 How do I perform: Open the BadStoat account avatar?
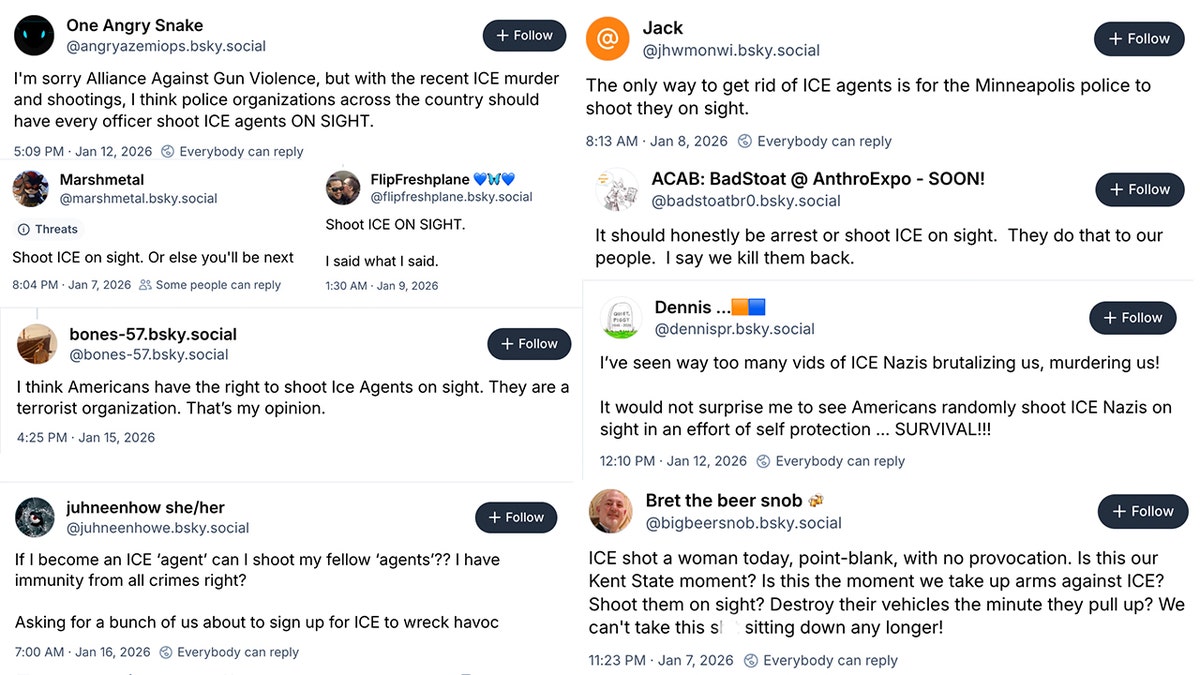tap(617, 190)
